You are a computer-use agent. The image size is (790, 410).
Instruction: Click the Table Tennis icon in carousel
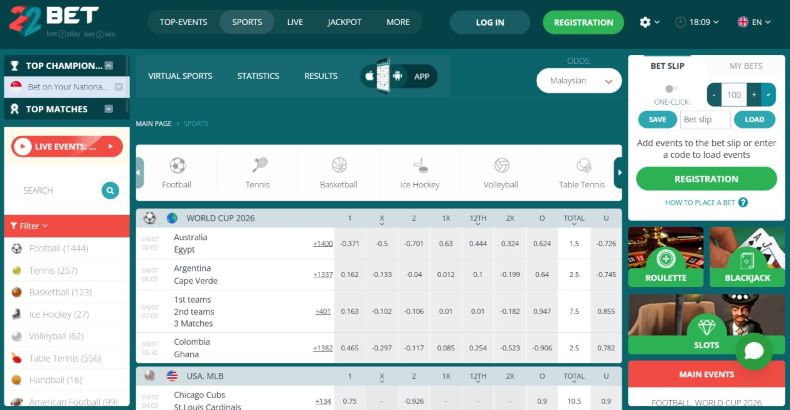[583, 165]
